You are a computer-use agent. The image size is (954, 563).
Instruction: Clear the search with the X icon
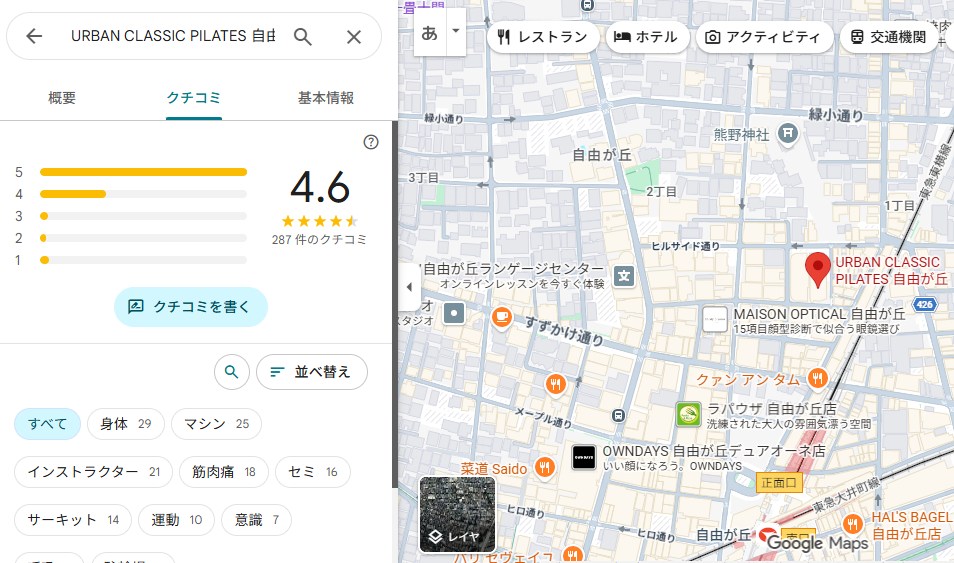(x=354, y=37)
